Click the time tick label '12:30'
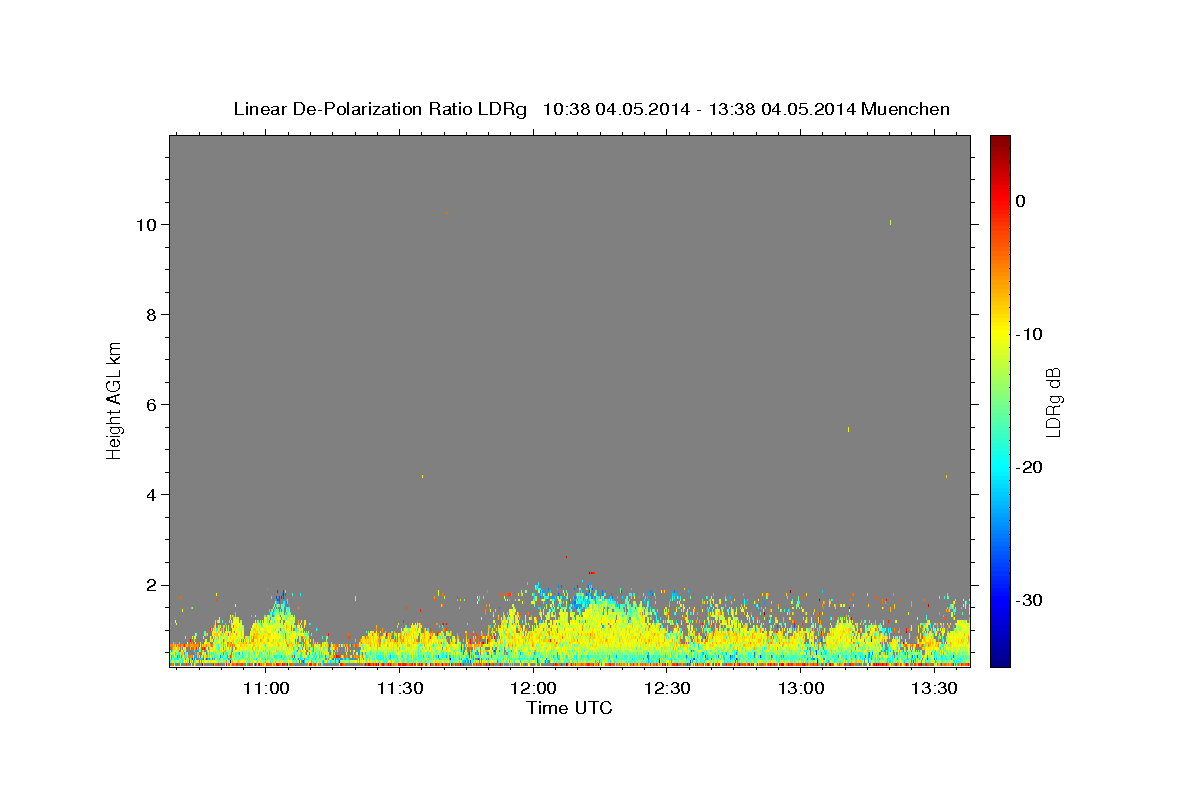 668,688
